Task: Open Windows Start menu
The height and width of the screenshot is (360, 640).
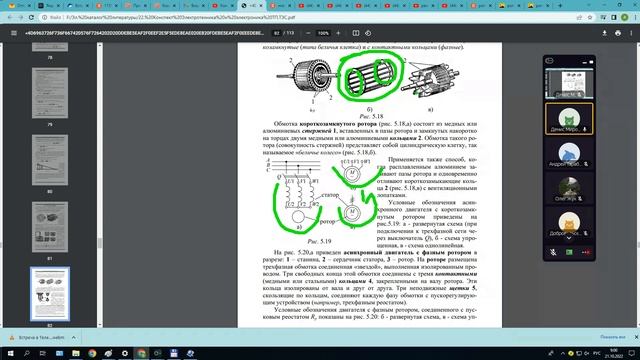Action: [10, 353]
